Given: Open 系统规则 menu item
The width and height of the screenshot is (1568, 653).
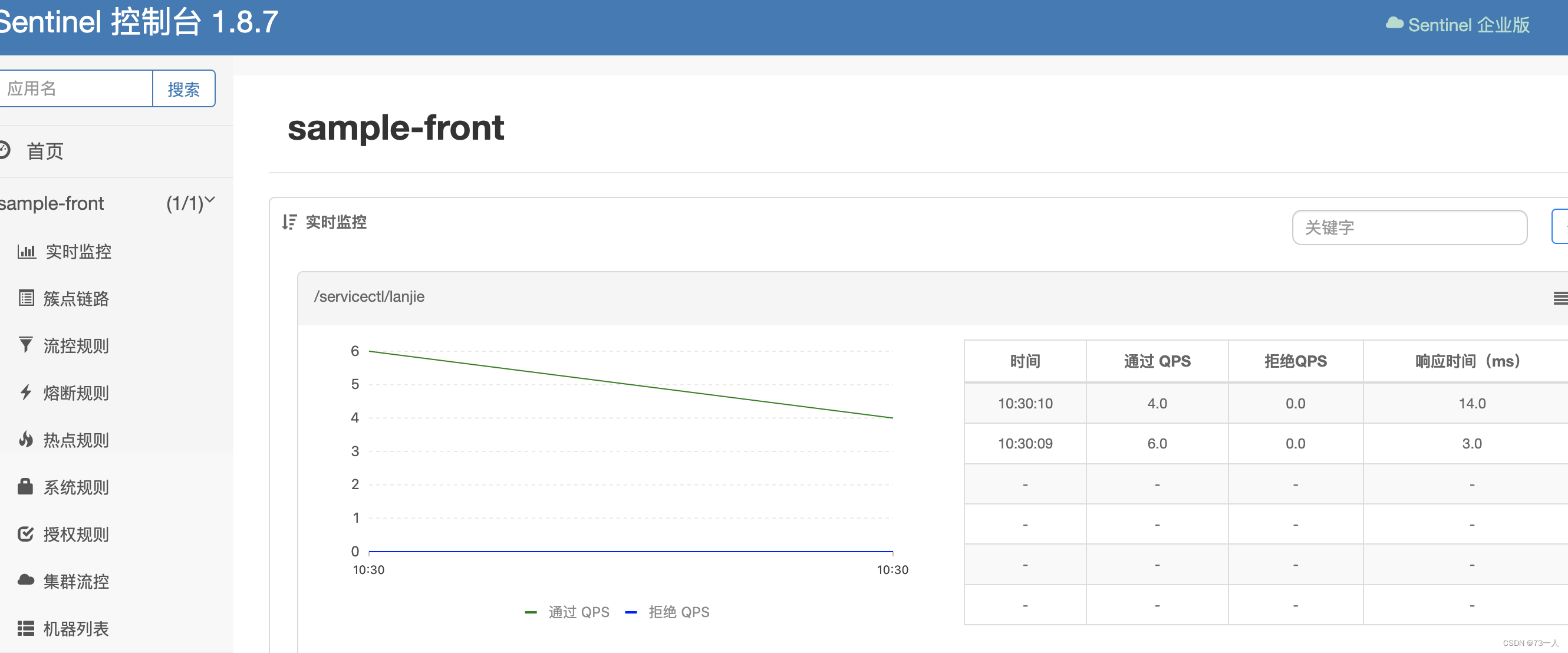Looking at the screenshot, I should point(76,487).
